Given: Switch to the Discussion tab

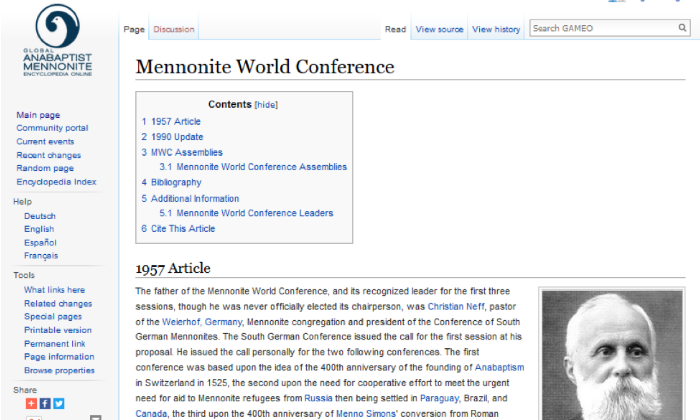Looking at the screenshot, I should 174,30.
